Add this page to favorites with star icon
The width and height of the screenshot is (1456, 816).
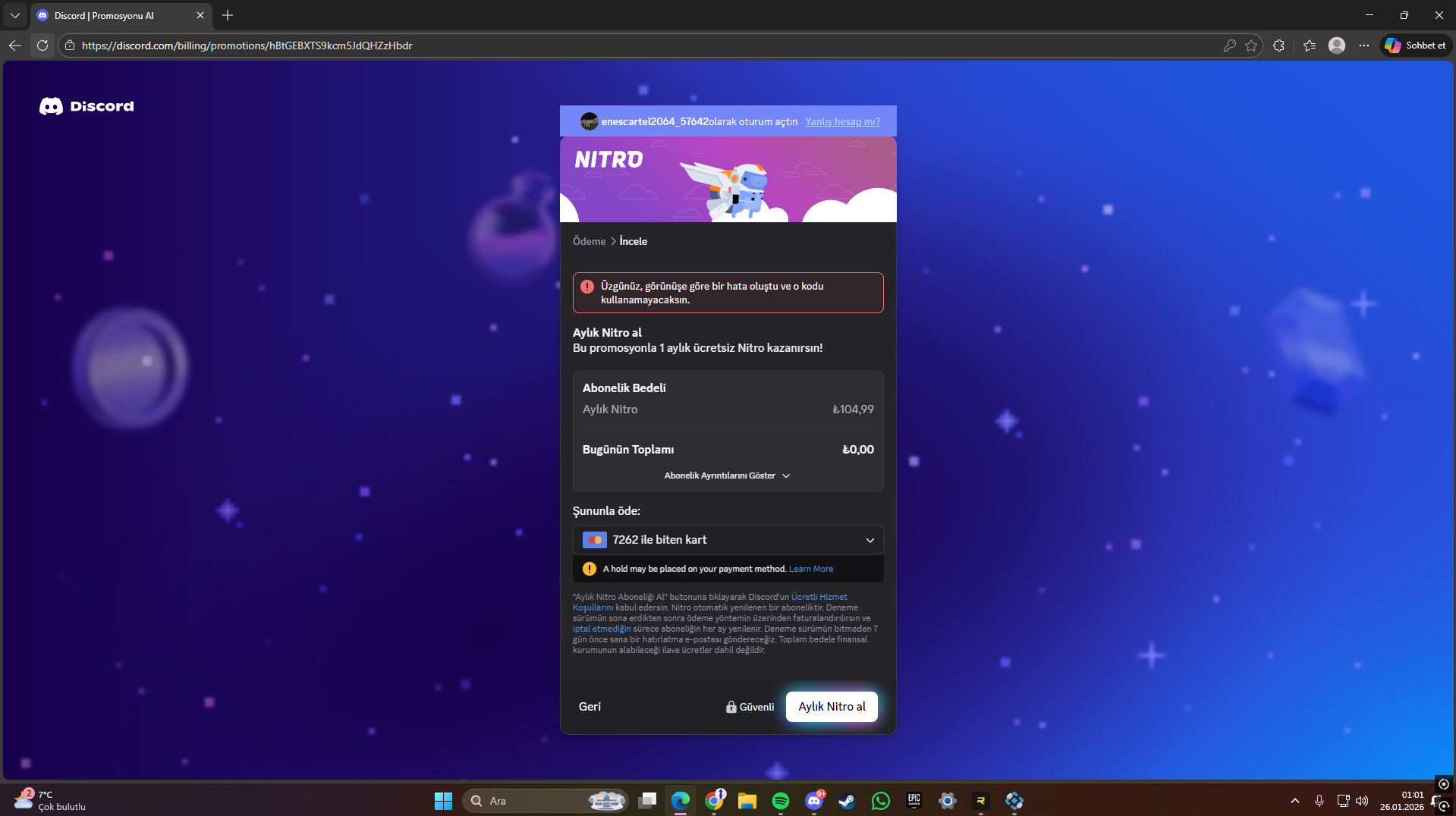pos(1251,46)
